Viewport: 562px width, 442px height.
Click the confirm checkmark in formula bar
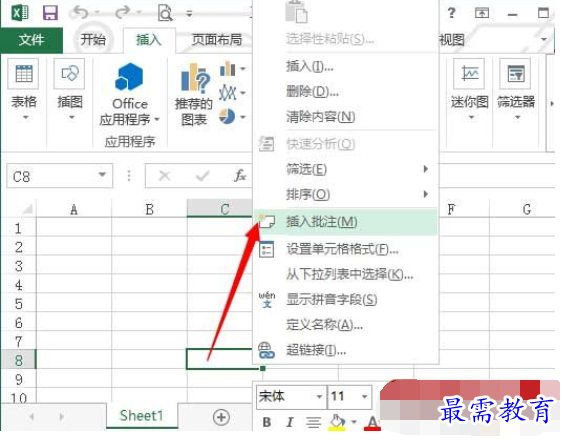tap(203, 176)
